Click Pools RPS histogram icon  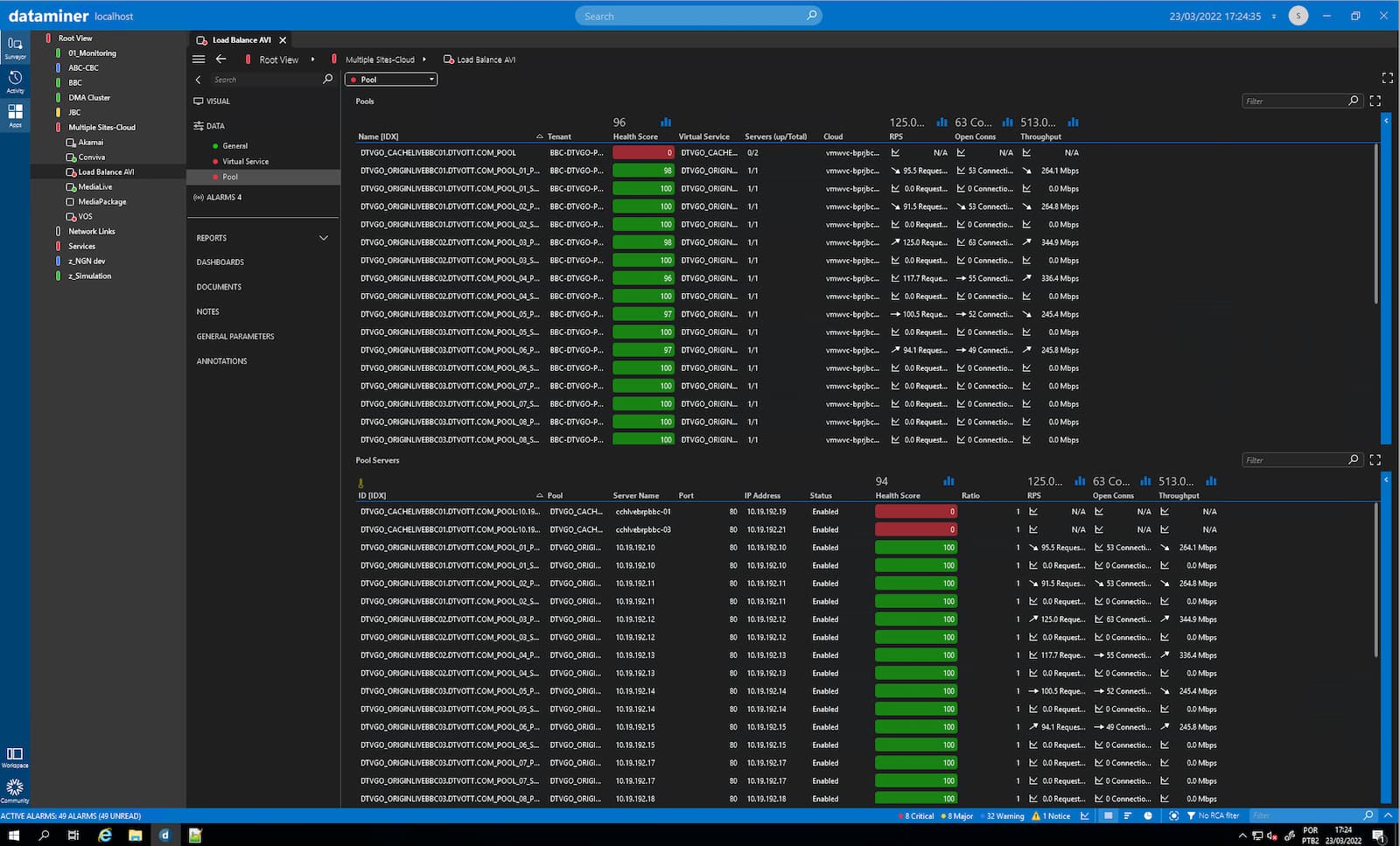(x=942, y=122)
